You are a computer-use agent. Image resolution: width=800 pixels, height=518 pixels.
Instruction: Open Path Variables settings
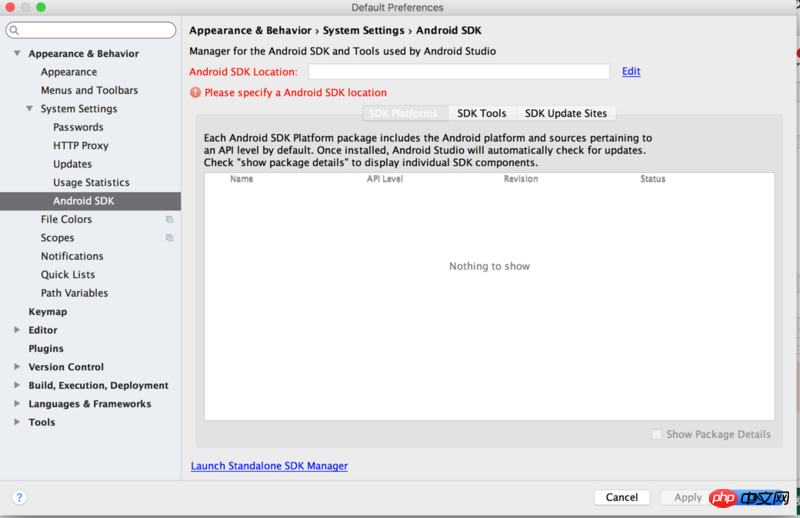point(74,293)
